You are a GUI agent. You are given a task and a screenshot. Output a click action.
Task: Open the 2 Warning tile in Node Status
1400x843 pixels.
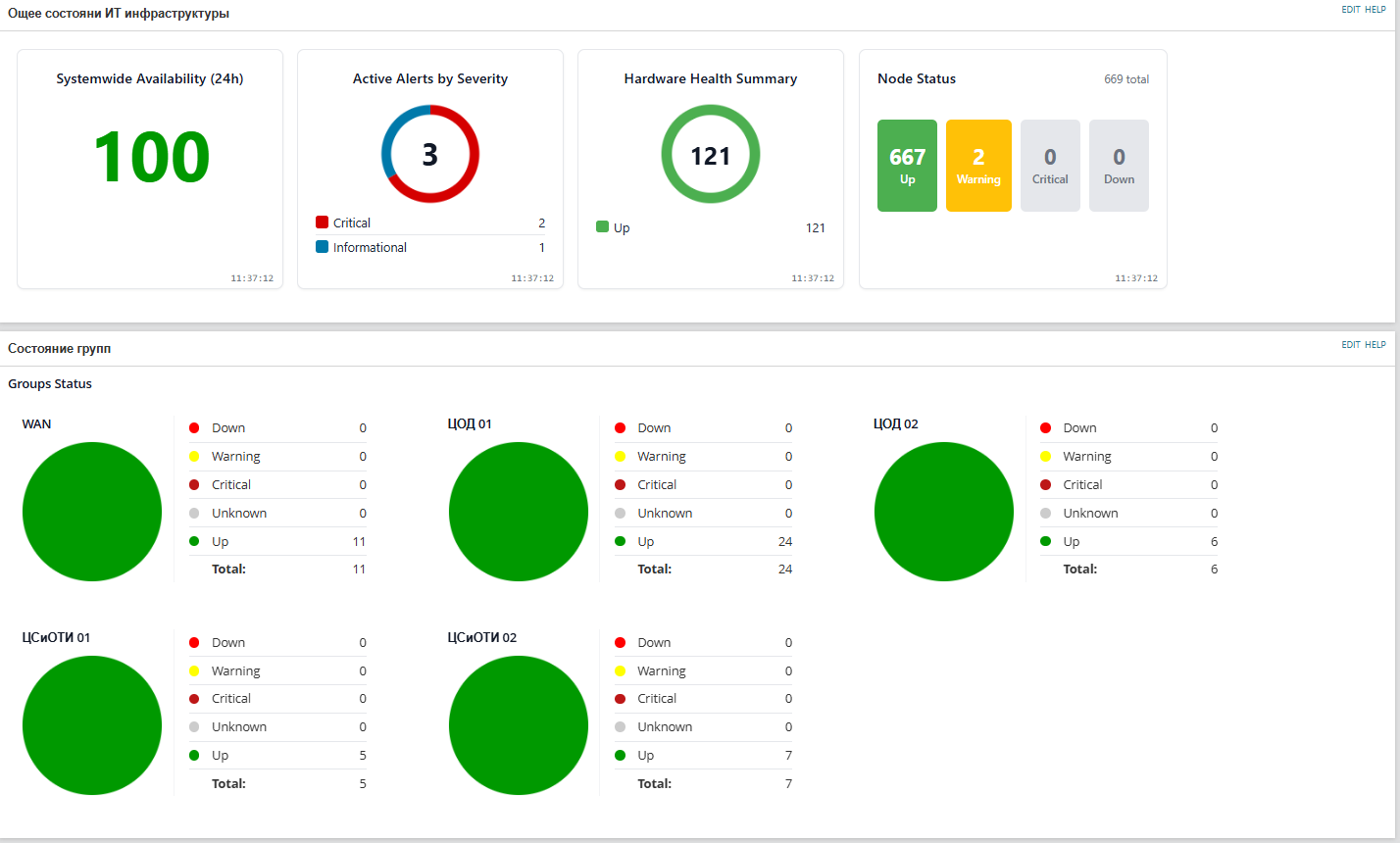pos(978,166)
